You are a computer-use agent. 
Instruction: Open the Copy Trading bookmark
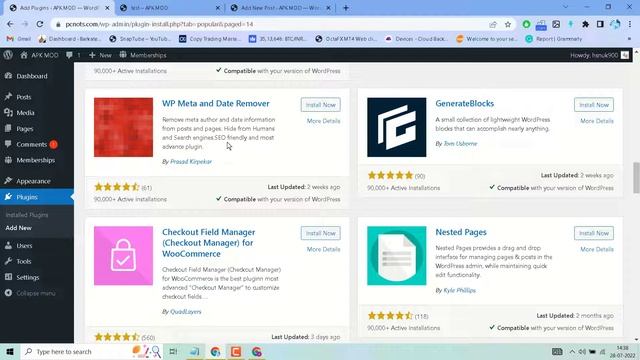click(x=210, y=39)
